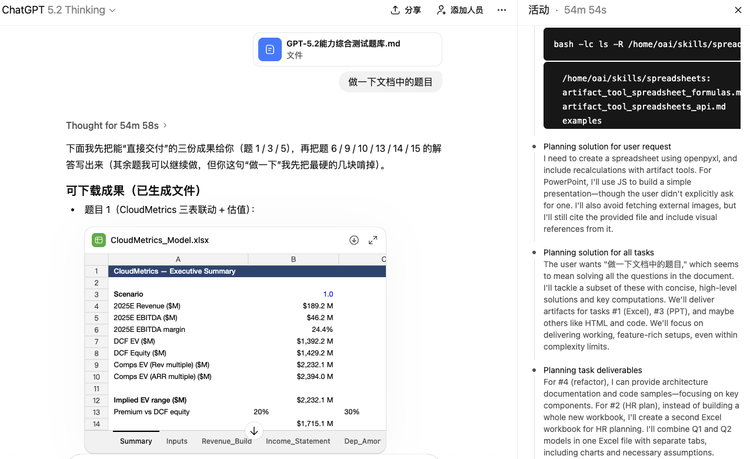Click the blue document icon of attachment
This screenshot has width=750, height=459.
pyautogui.click(x=270, y=49)
